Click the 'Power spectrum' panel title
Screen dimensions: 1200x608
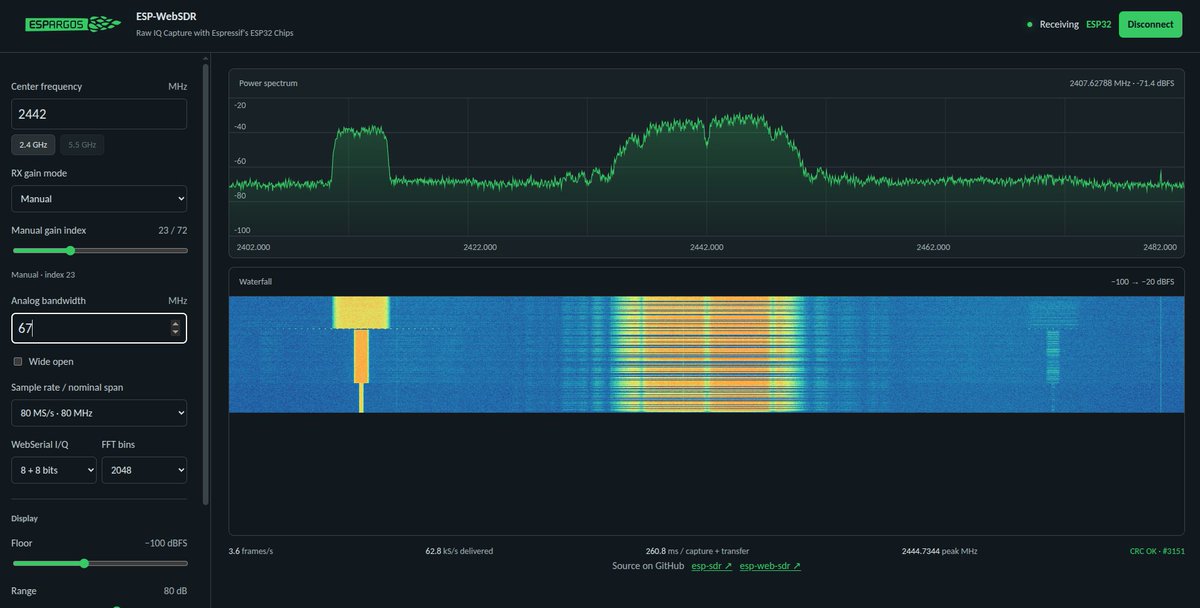(268, 83)
